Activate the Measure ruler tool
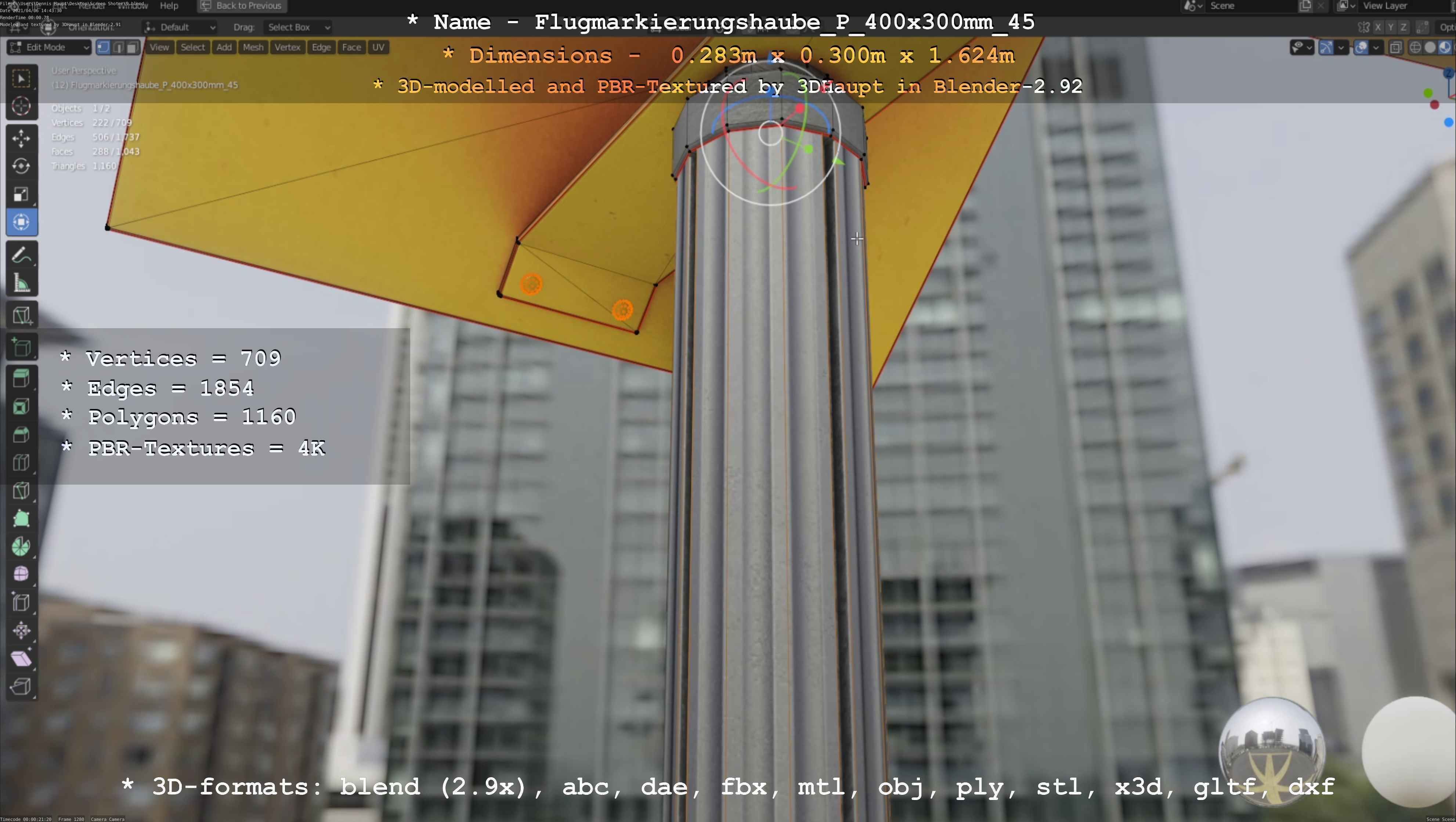 pyautogui.click(x=21, y=283)
